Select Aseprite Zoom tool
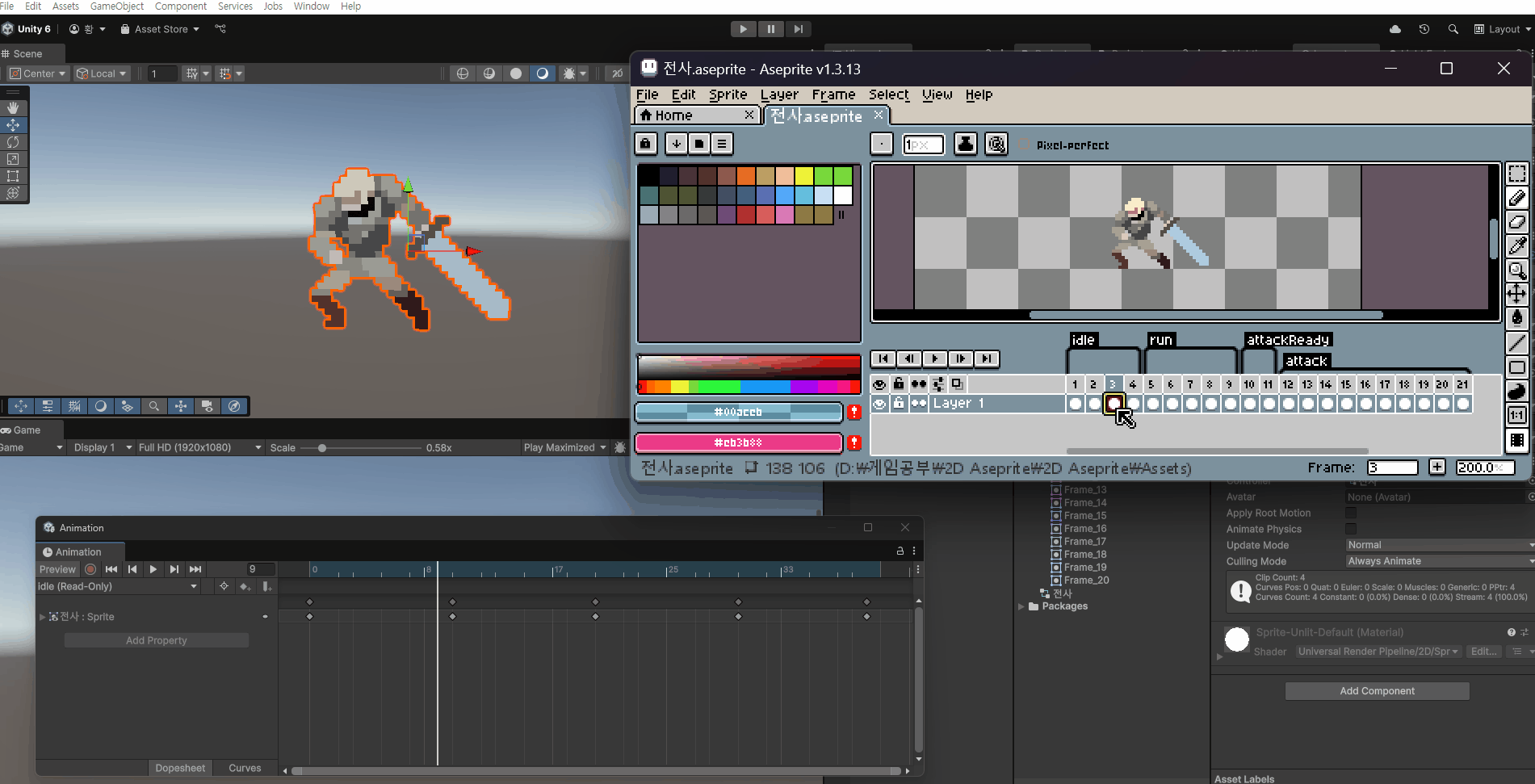 (1516, 270)
